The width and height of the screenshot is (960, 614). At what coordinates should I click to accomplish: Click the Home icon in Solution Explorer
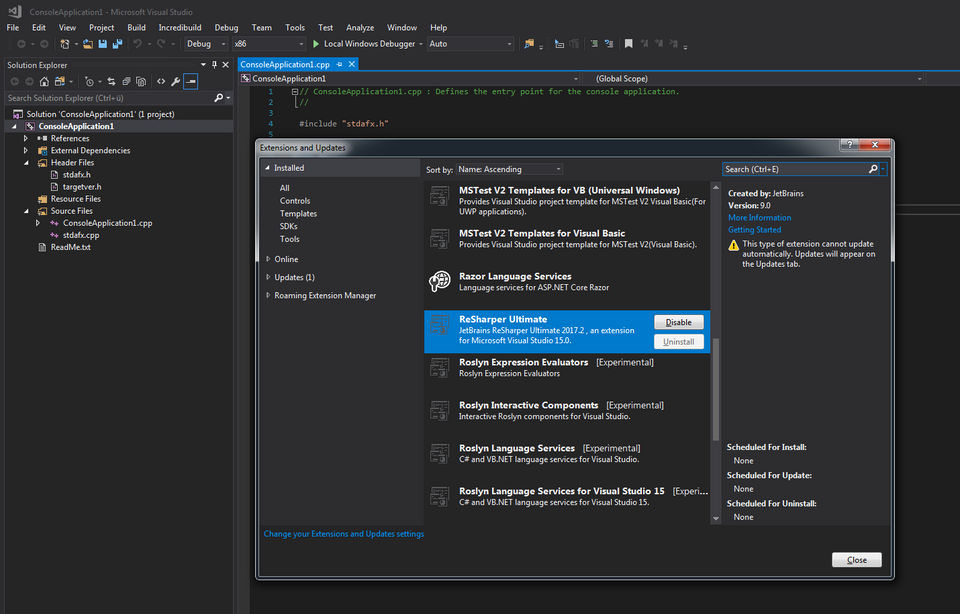(45, 81)
